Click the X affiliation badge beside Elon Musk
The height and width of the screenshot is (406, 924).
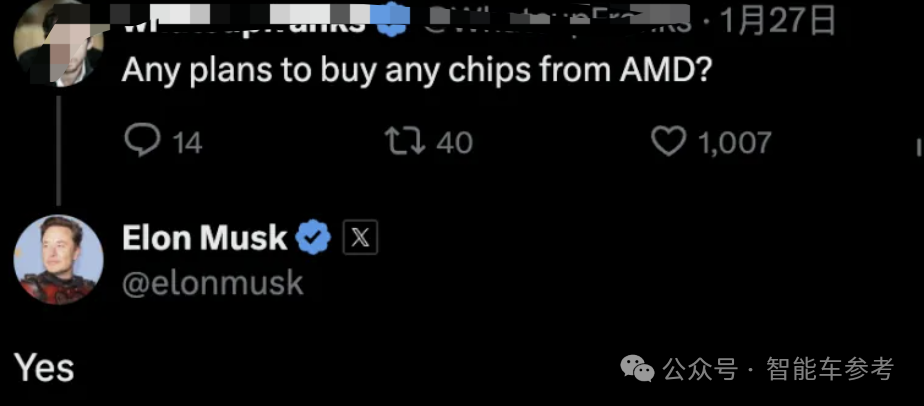click(360, 238)
